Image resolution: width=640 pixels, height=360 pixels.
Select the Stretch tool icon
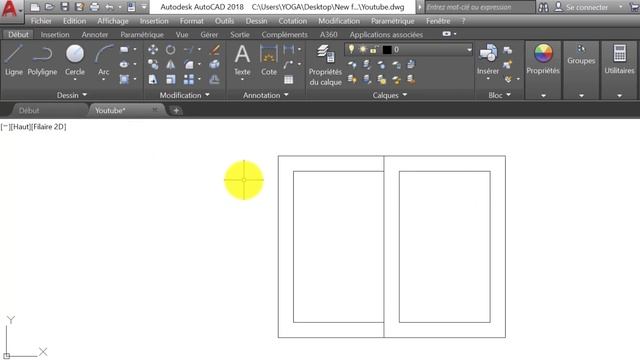[153, 79]
